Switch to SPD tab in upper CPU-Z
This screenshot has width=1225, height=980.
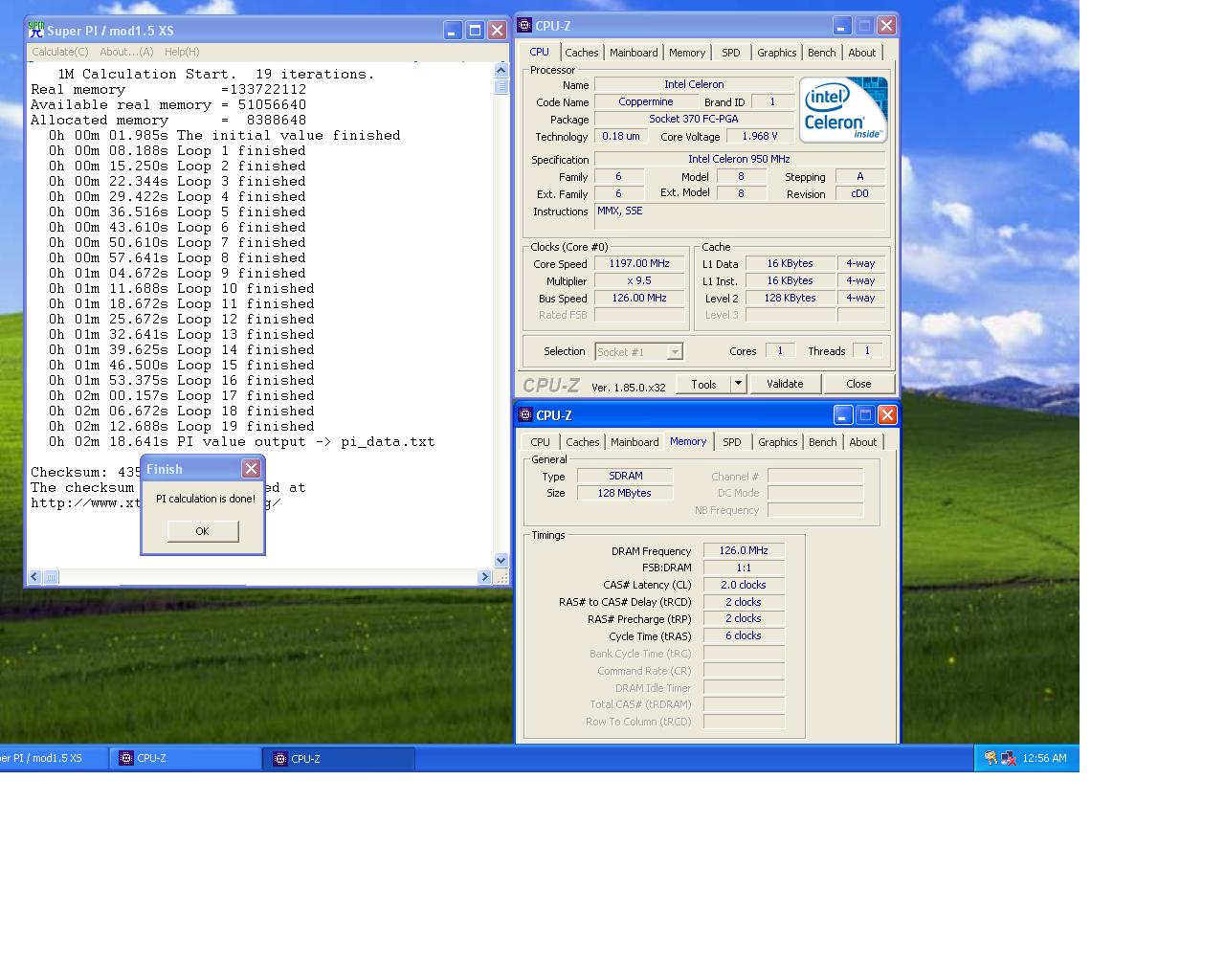(x=731, y=53)
